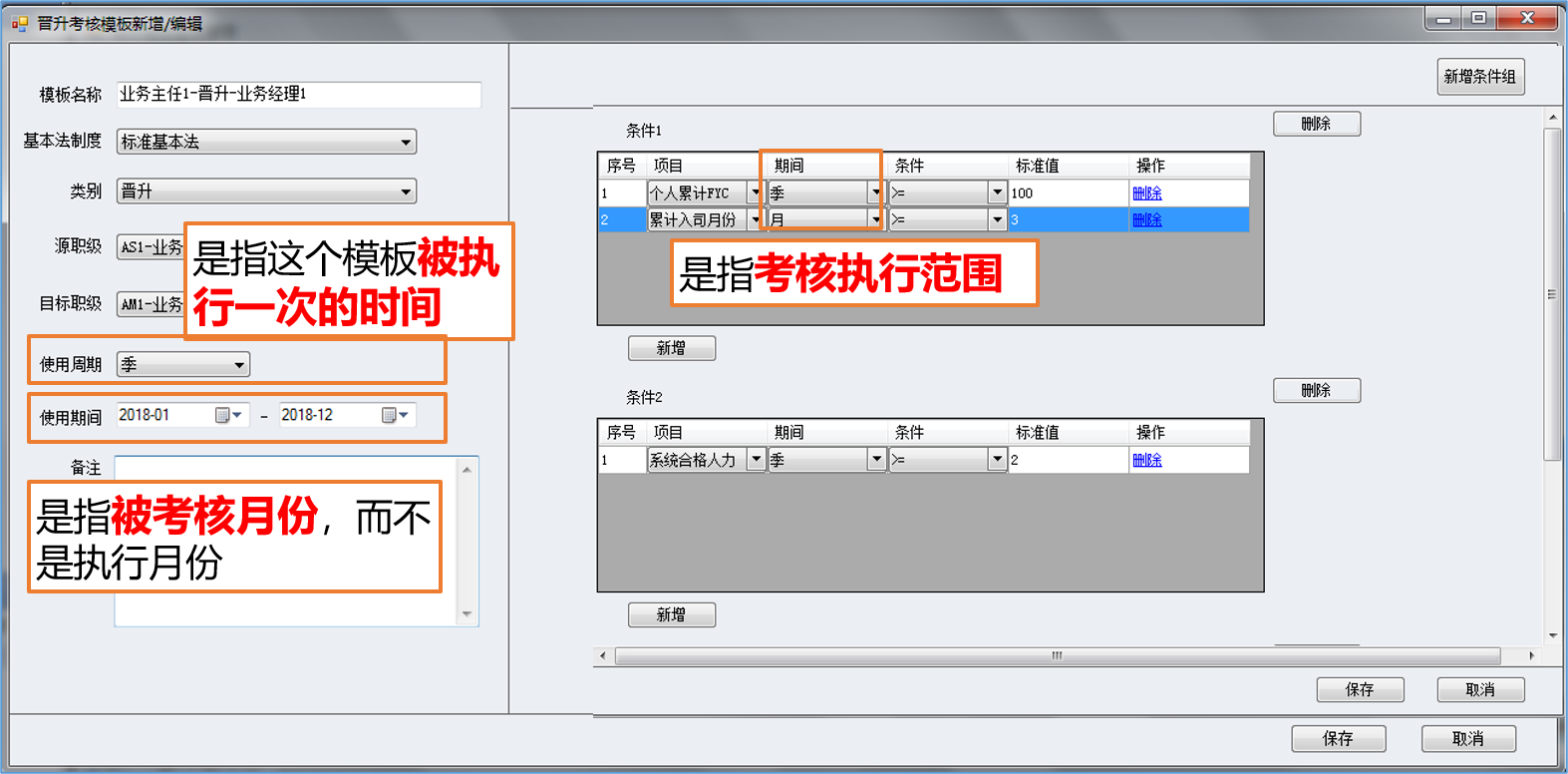The height and width of the screenshot is (774, 1568).
Task: Expand 项目 dropdown showing 系统合格人力
Action: click(x=756, y=459)
